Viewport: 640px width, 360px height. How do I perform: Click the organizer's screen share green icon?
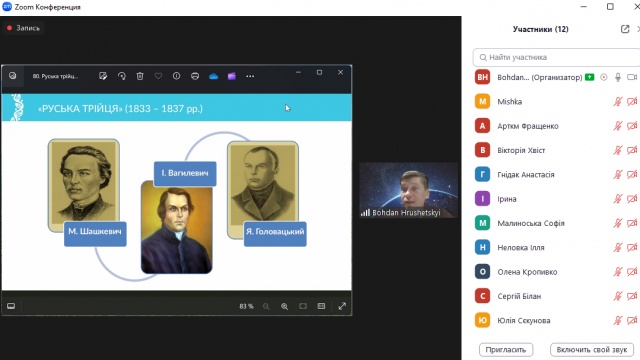click(589, 77)
